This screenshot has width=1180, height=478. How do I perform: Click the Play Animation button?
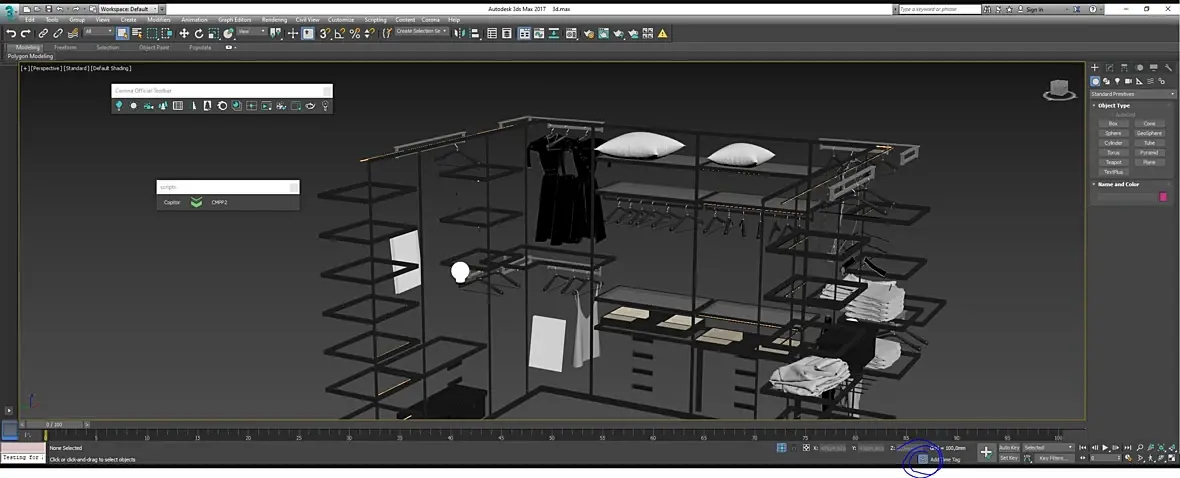[x=1104, y=448]
